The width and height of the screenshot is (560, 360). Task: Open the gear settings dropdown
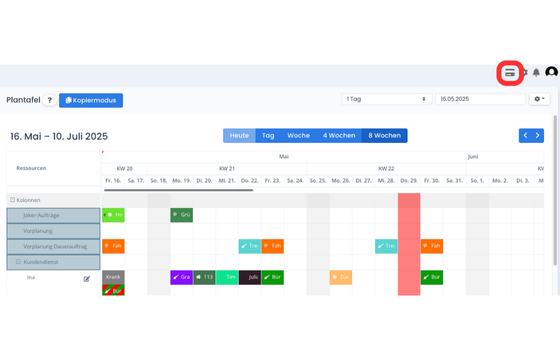pos(539,99)
